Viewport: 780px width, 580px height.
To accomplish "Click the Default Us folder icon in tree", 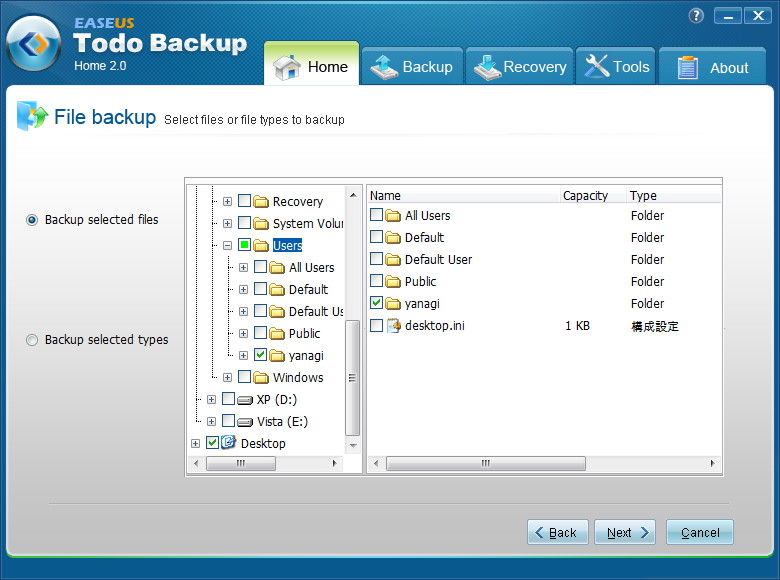I will [277, 311].
